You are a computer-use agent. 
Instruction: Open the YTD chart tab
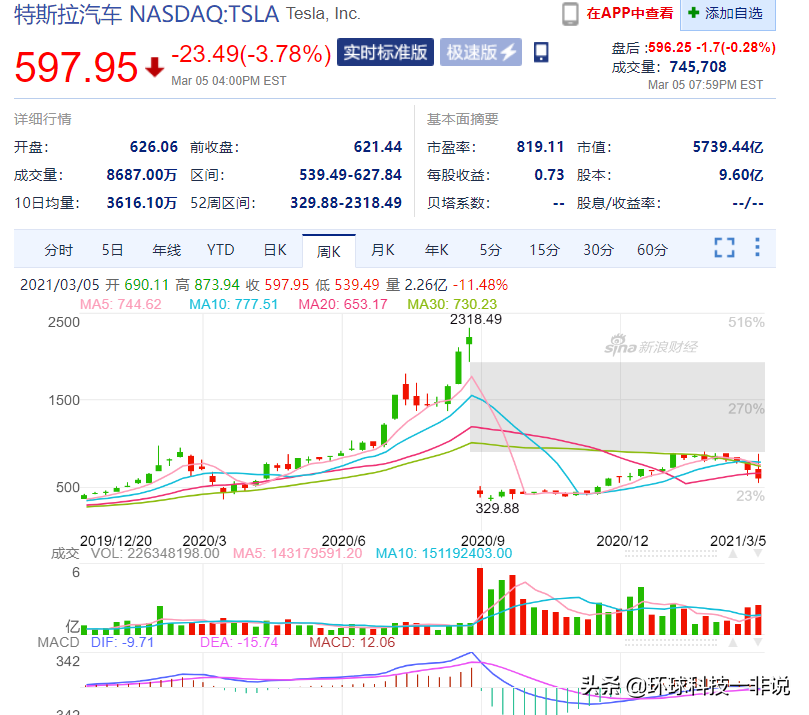click(220, 250)
